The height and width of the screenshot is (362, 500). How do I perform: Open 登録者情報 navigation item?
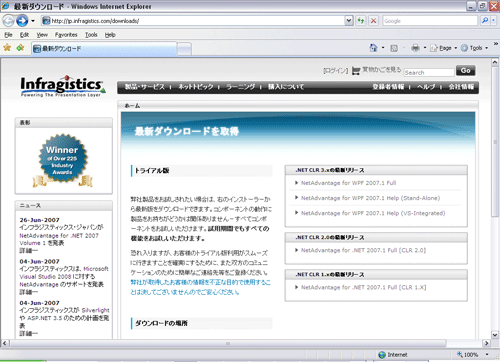(x=388, y=87)
